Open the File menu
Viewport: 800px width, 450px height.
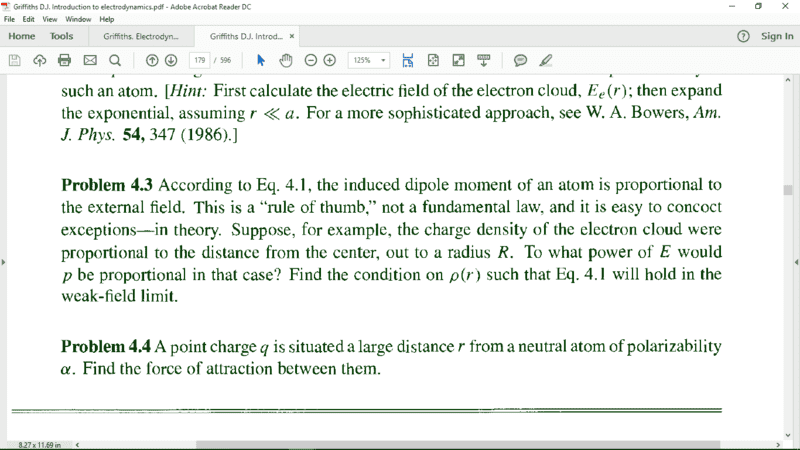point(9,19)
